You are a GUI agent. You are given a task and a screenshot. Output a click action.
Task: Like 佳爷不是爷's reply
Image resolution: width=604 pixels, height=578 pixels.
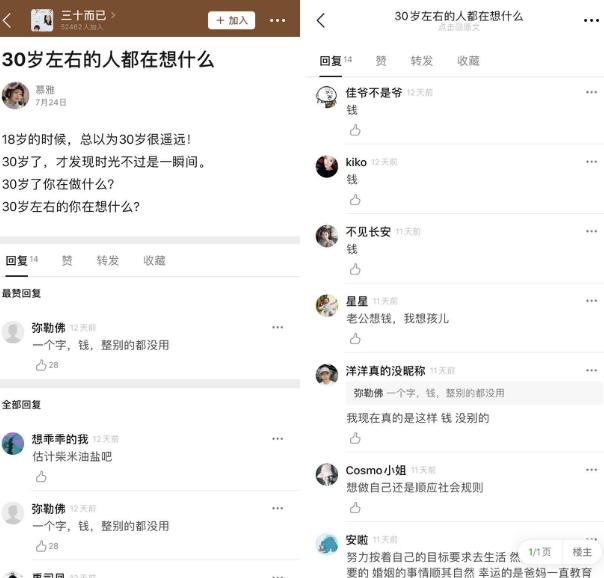click(x=355, y=130)
